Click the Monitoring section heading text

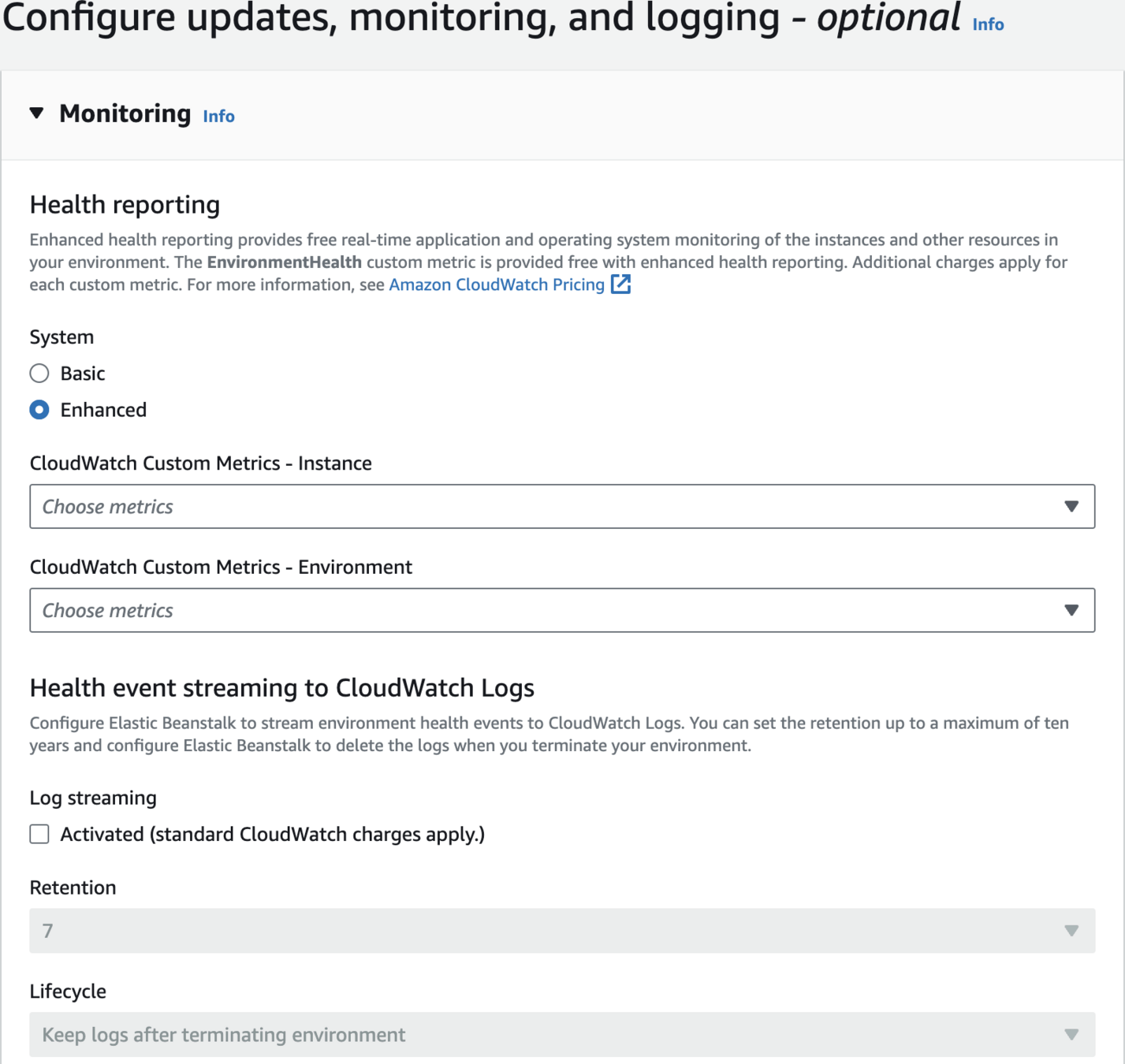(125, 113)
